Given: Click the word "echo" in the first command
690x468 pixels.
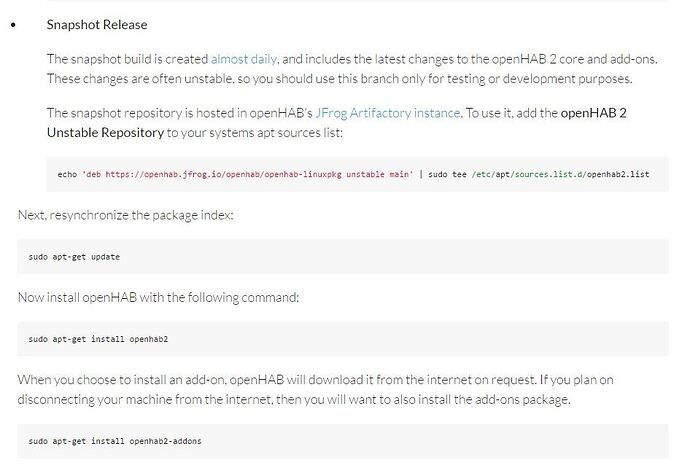Looking at the screenshot, I should pyautogui.click(x=67, y=174).
